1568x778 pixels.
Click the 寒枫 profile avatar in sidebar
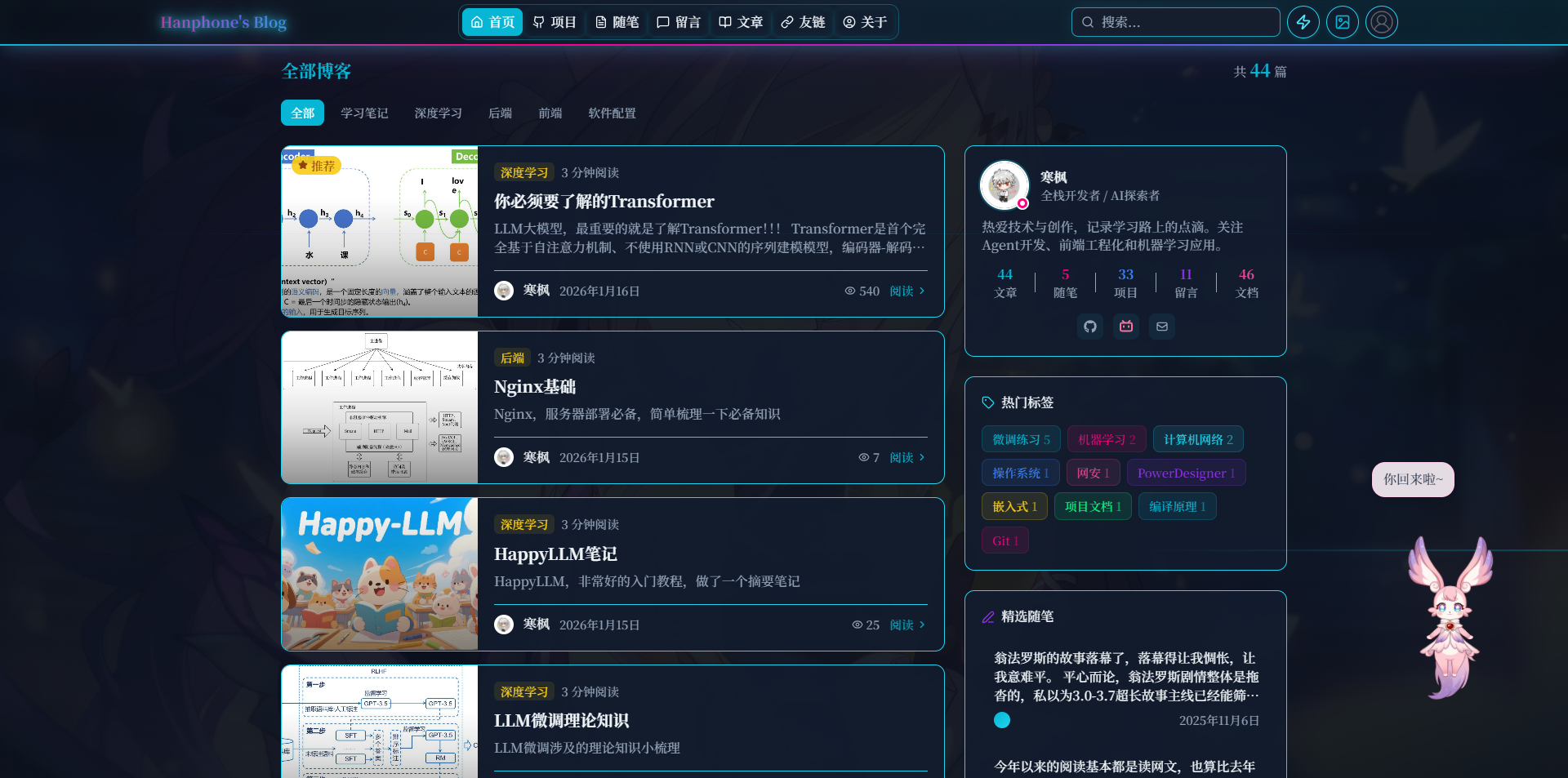point(1004,184)
